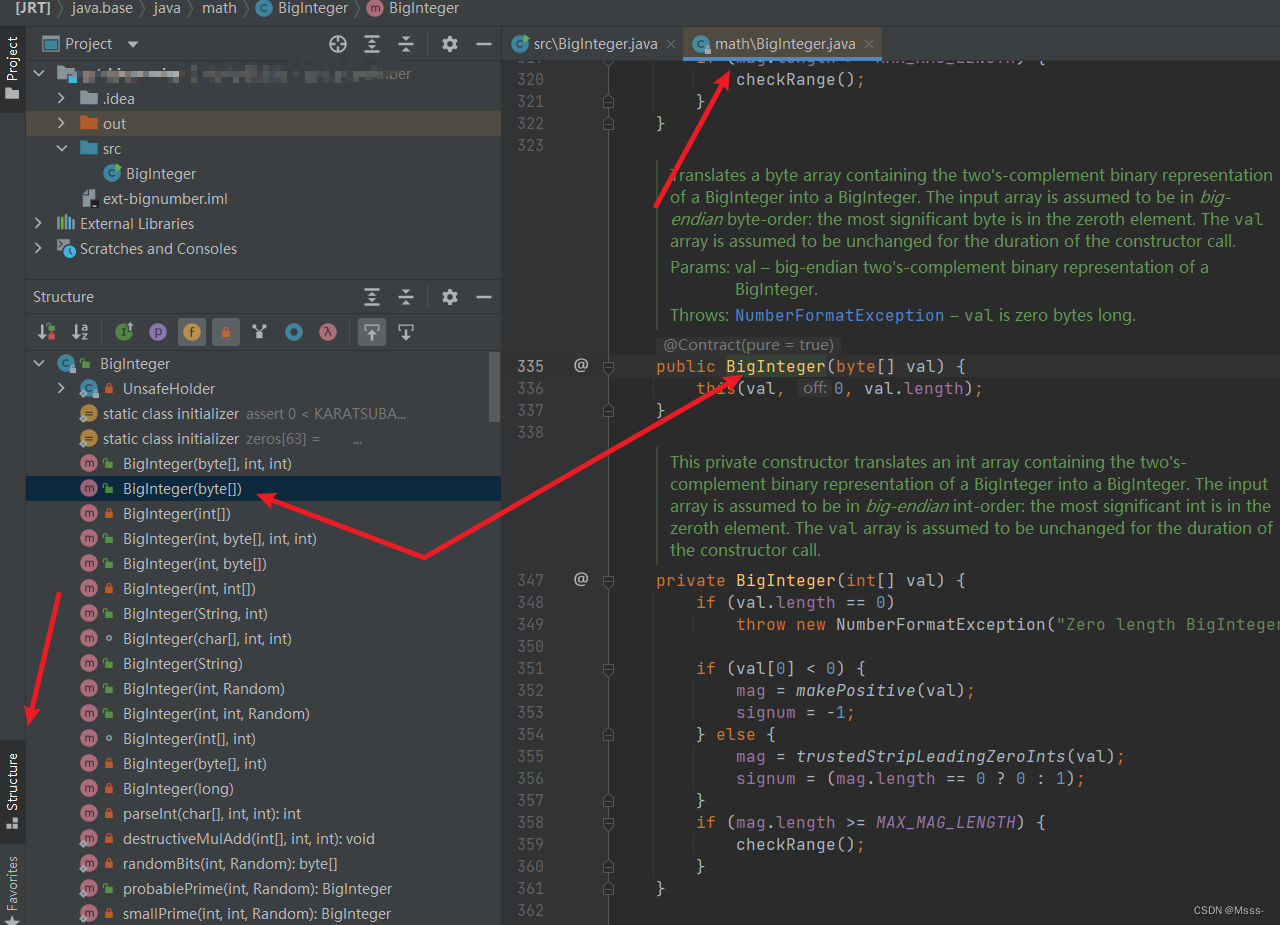Open Project view mode dropdown
1280x925 pixels.
pyautogui.click(x=133, y=44)
